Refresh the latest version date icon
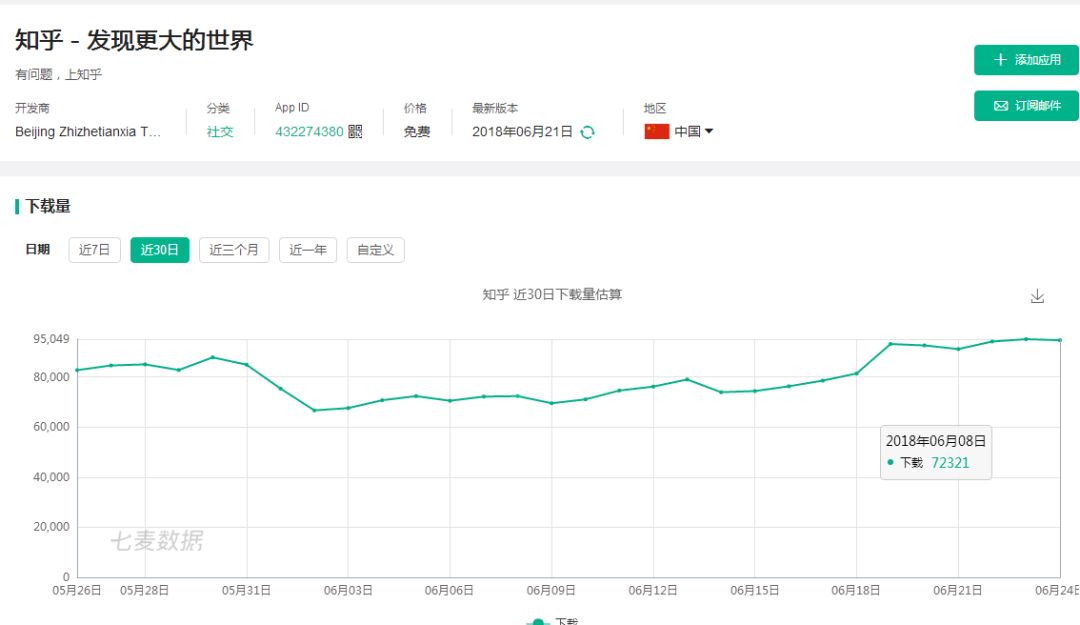Screen dimensions: 1080x625 (x=588, y=132)
